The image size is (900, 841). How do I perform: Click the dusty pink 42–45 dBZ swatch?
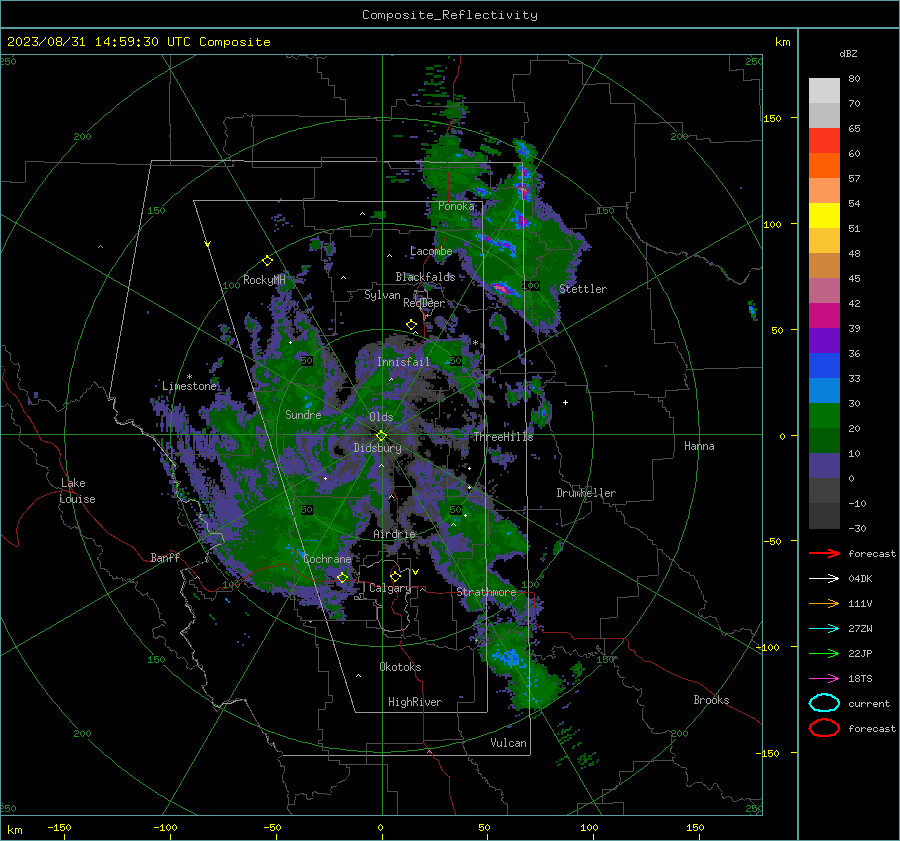(x=824, y=290)
